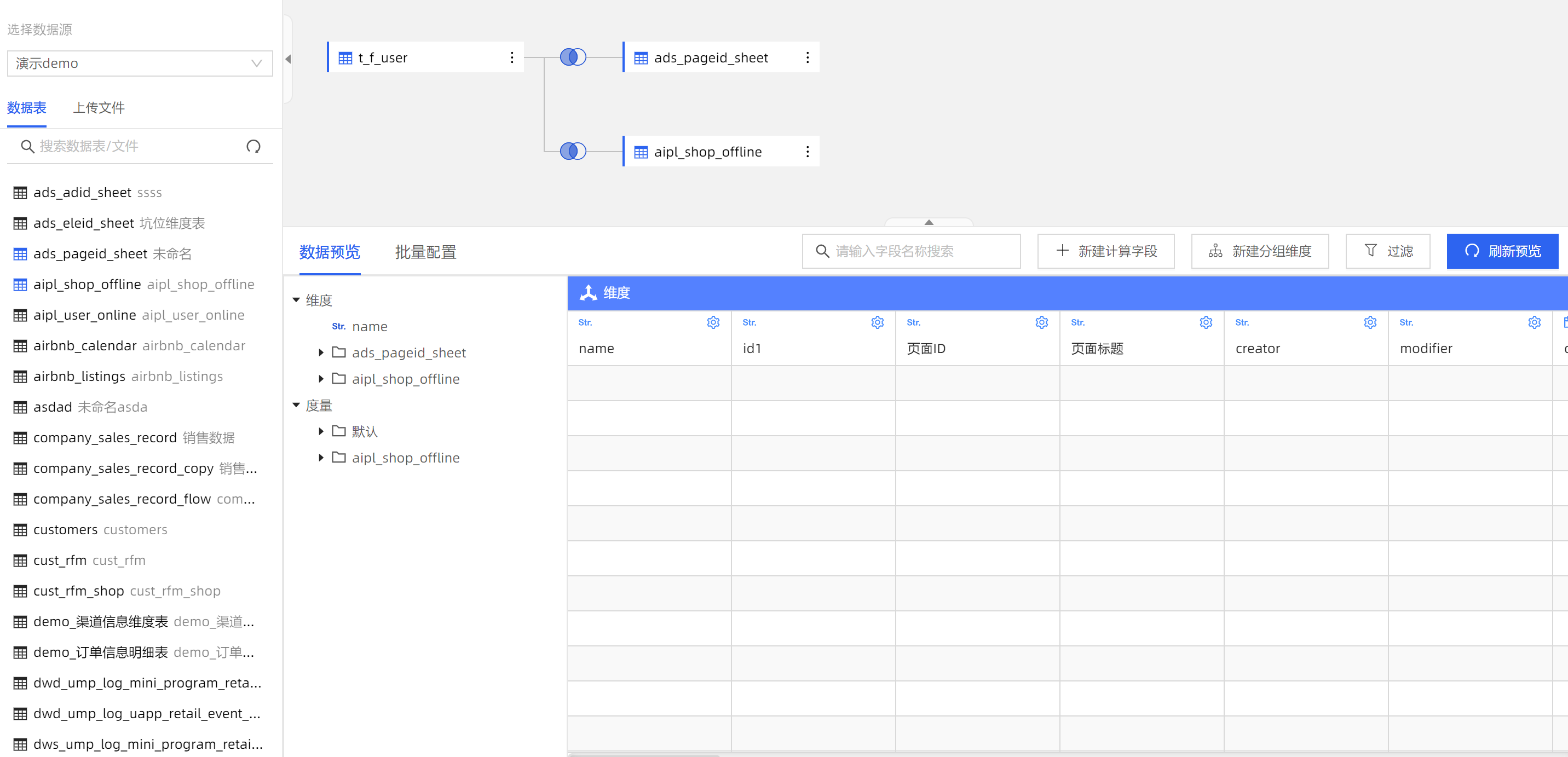Open settings gear for name column

point(713,322)
